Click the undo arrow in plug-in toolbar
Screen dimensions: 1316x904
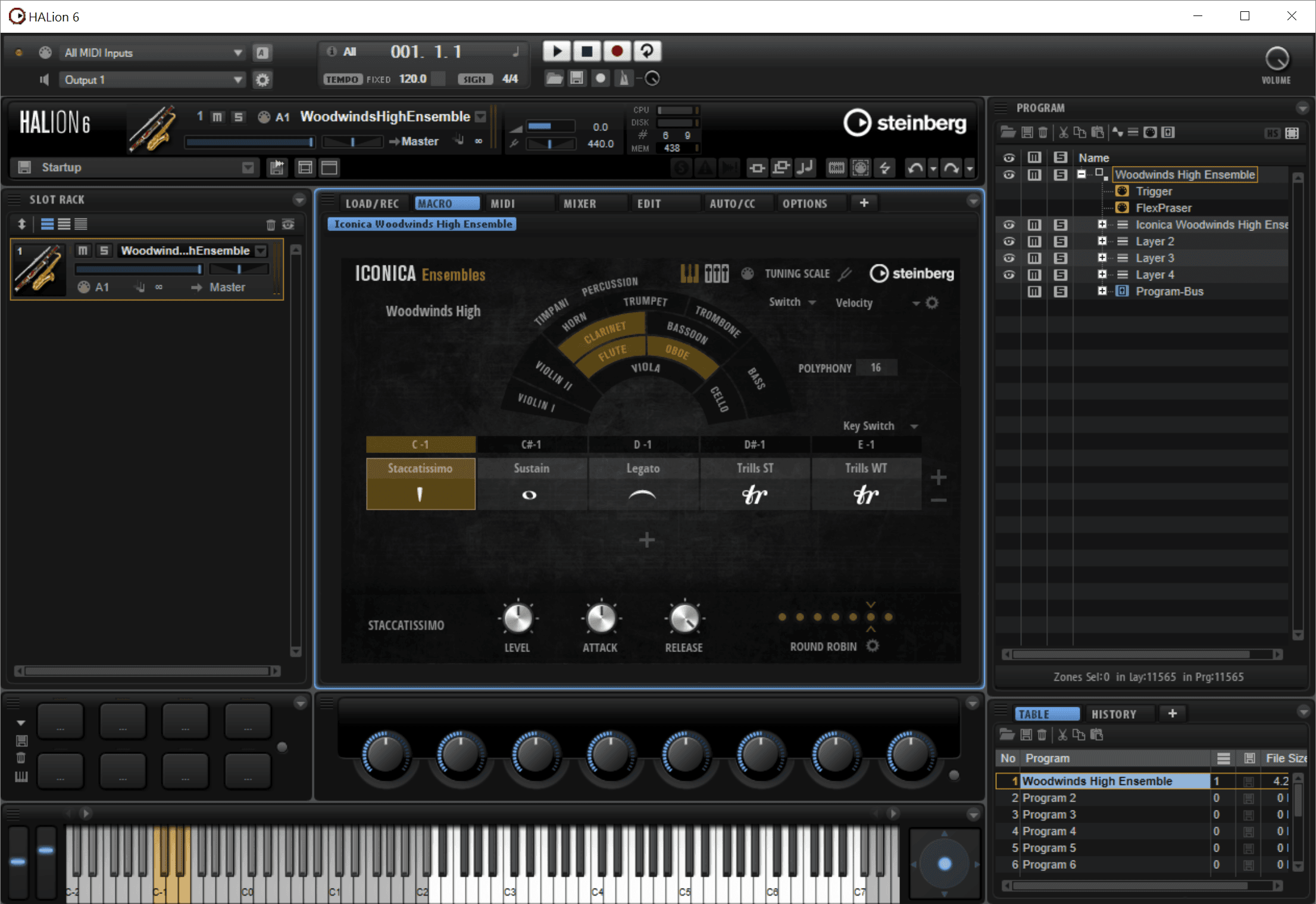tap(915, 169)
